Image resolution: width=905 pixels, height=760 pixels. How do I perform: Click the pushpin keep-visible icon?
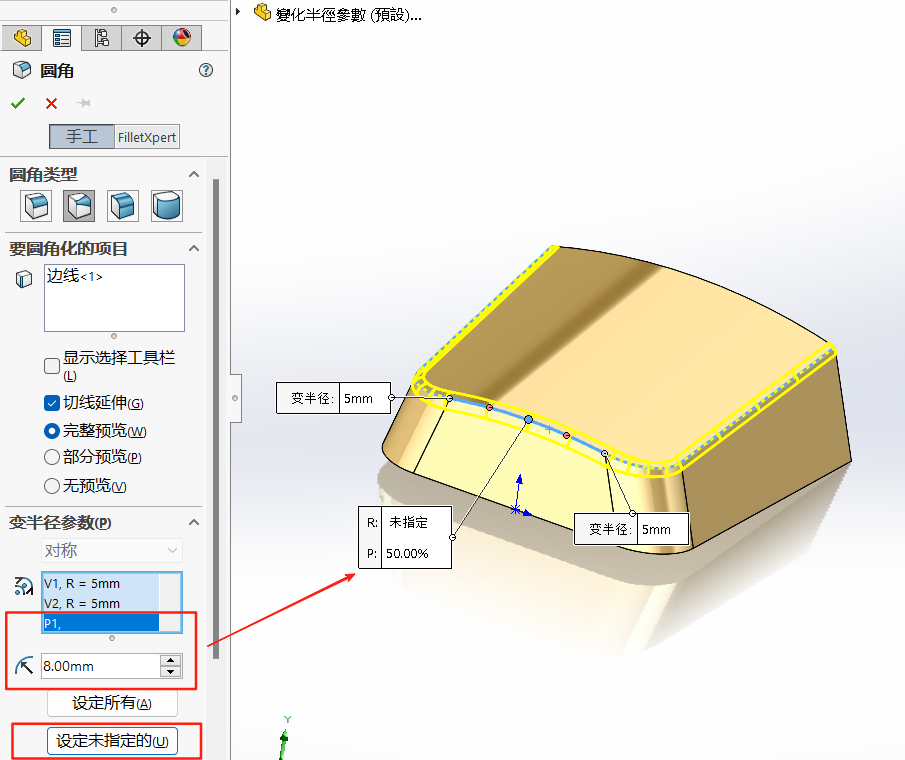click(x=84, y=103)
